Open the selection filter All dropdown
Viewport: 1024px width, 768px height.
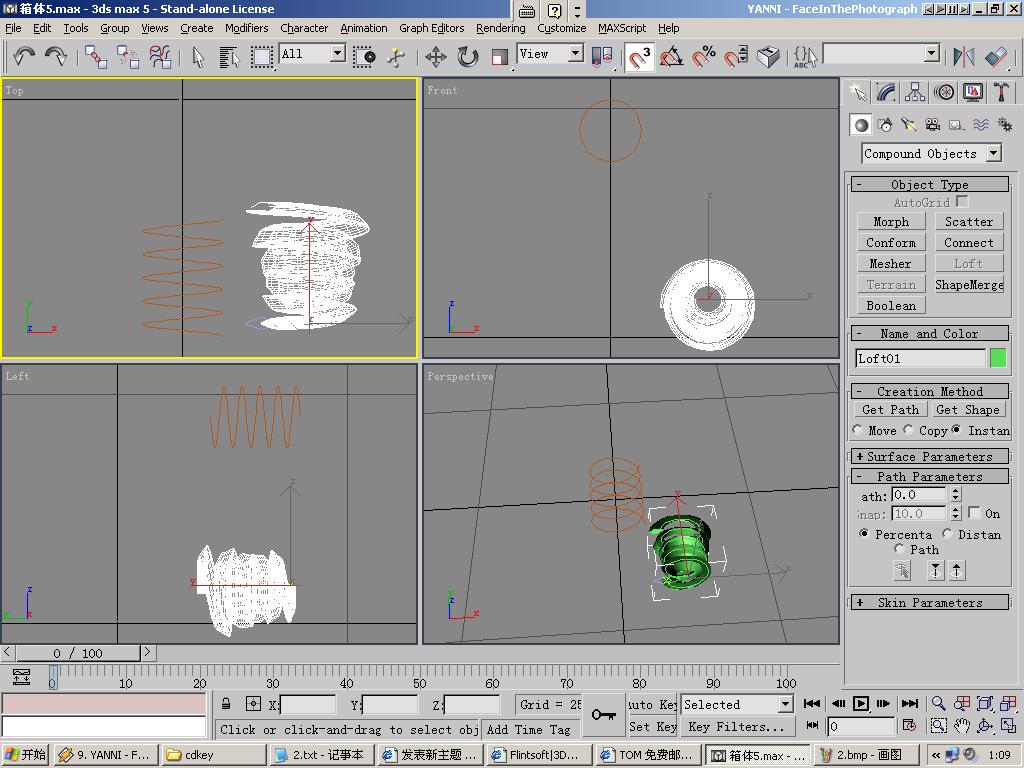(x=312, y=54)
